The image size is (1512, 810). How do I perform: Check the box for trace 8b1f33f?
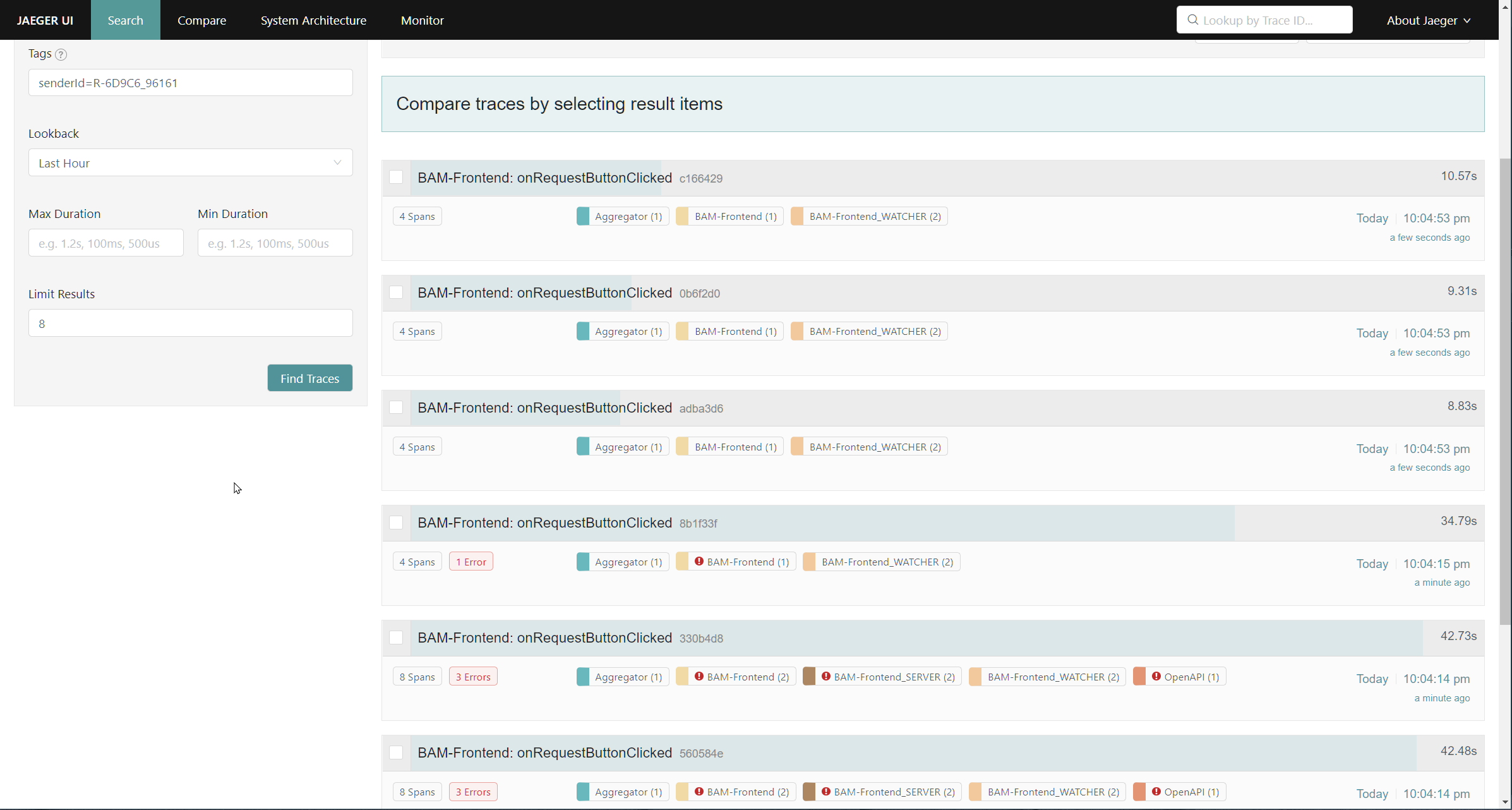[x=396, y=522]
